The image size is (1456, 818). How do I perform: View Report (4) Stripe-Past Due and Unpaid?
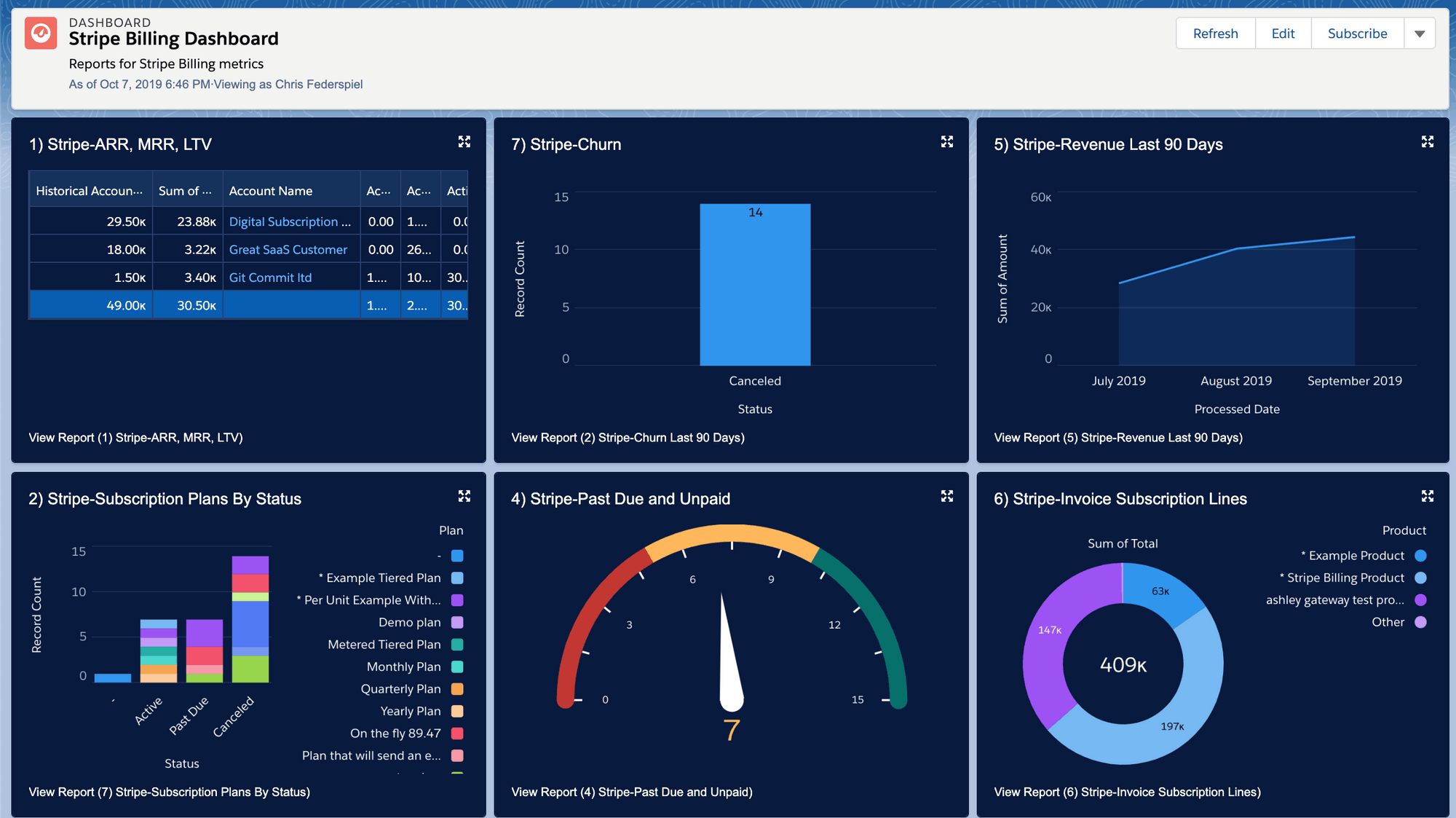(632, 792)
